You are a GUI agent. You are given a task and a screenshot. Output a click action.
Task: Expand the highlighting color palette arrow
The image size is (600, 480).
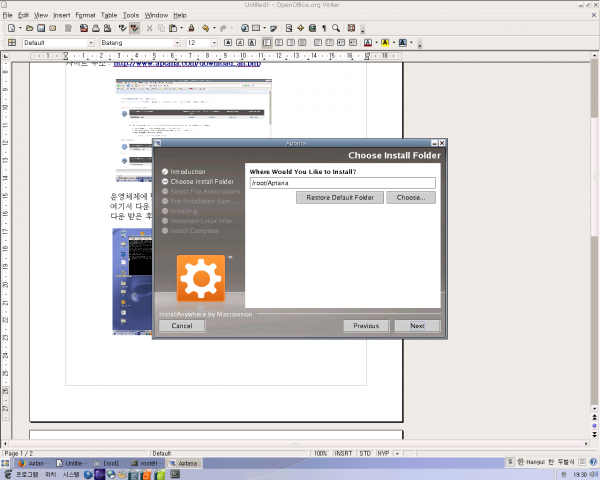(x=394, y=42)
